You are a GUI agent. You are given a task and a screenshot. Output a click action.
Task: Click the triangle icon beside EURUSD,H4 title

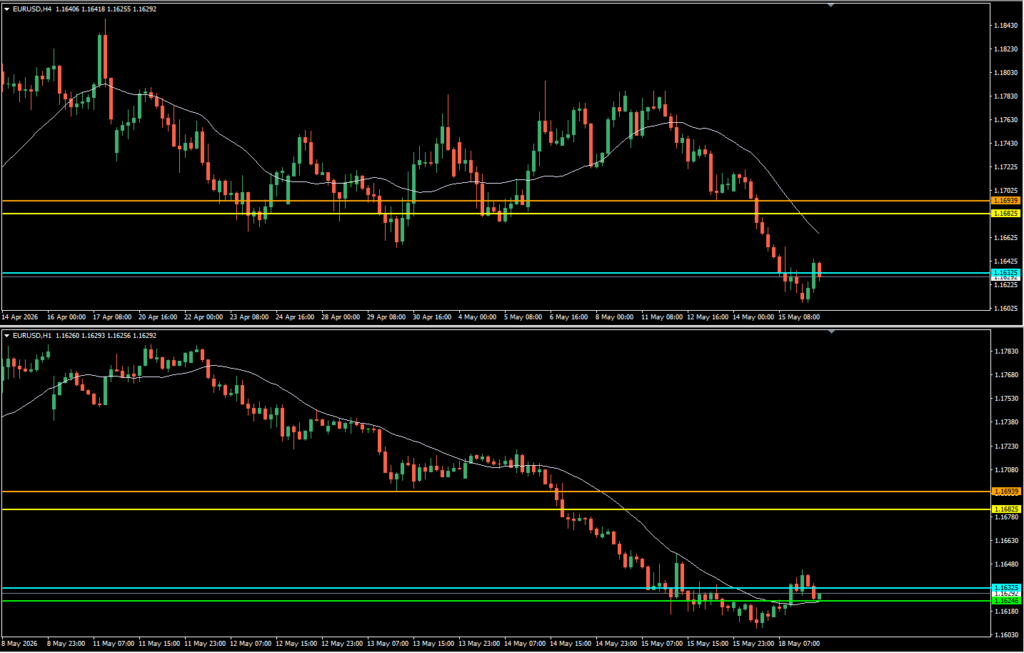pos(7,9)
